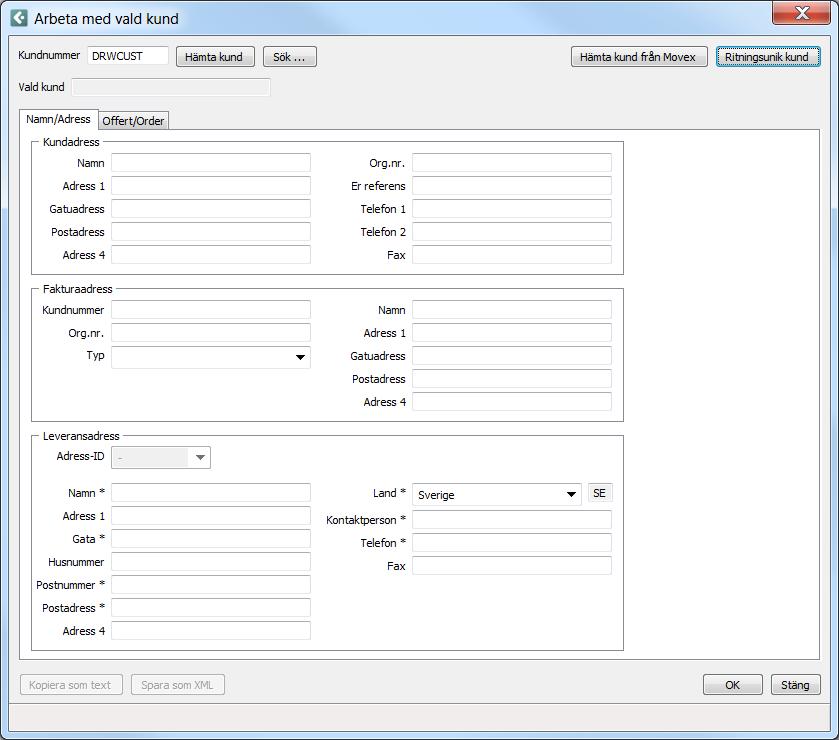
Task: Click the Vald kund field
Action: coord(171,87)
